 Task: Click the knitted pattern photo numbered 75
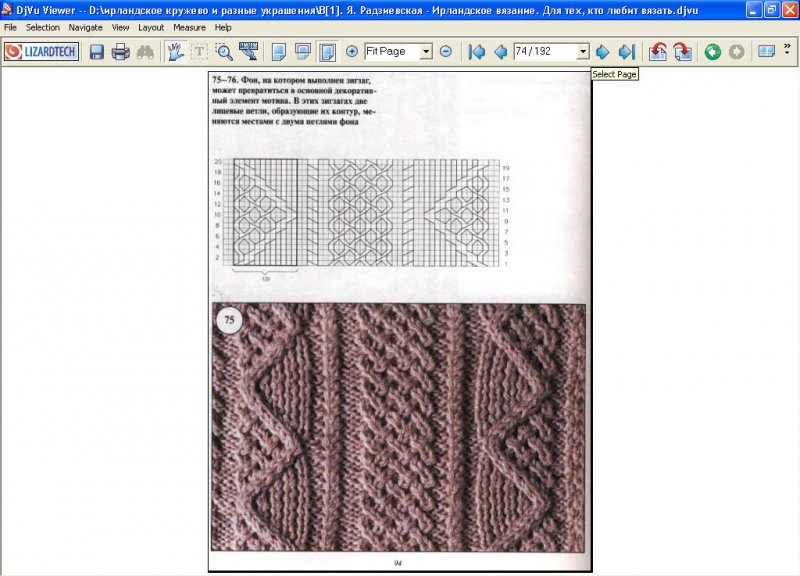click(x=398, y=428)
